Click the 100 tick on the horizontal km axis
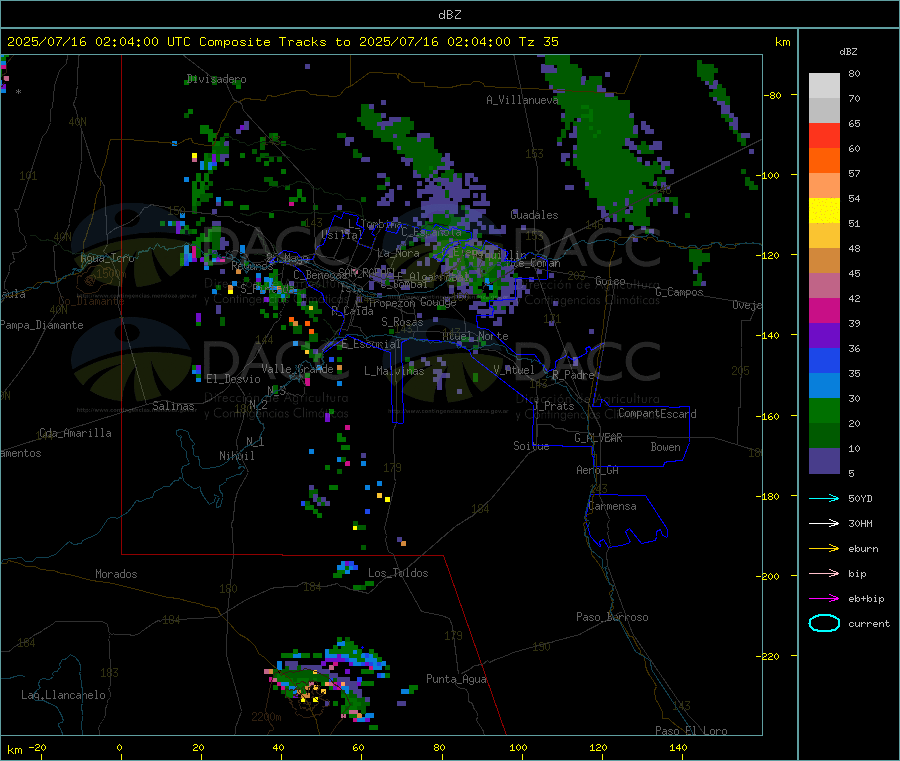This screenshot has width=900, height=761. pyautogui.click(x=518, y=748)
